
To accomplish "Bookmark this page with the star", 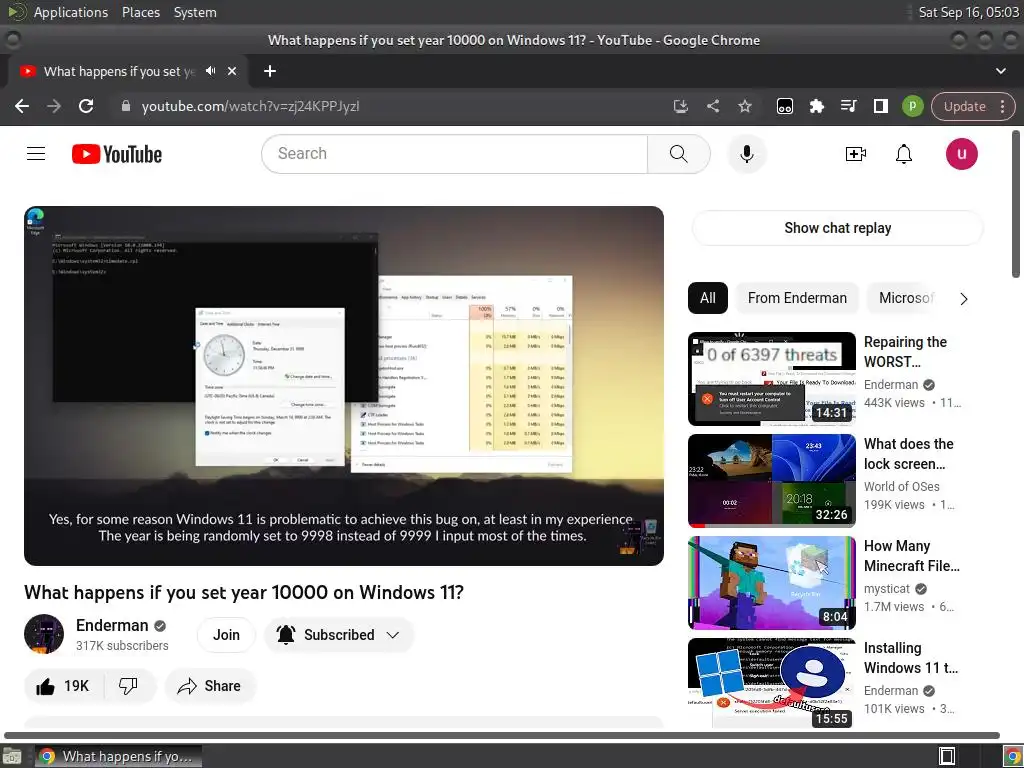I will [x=744, y=106].
